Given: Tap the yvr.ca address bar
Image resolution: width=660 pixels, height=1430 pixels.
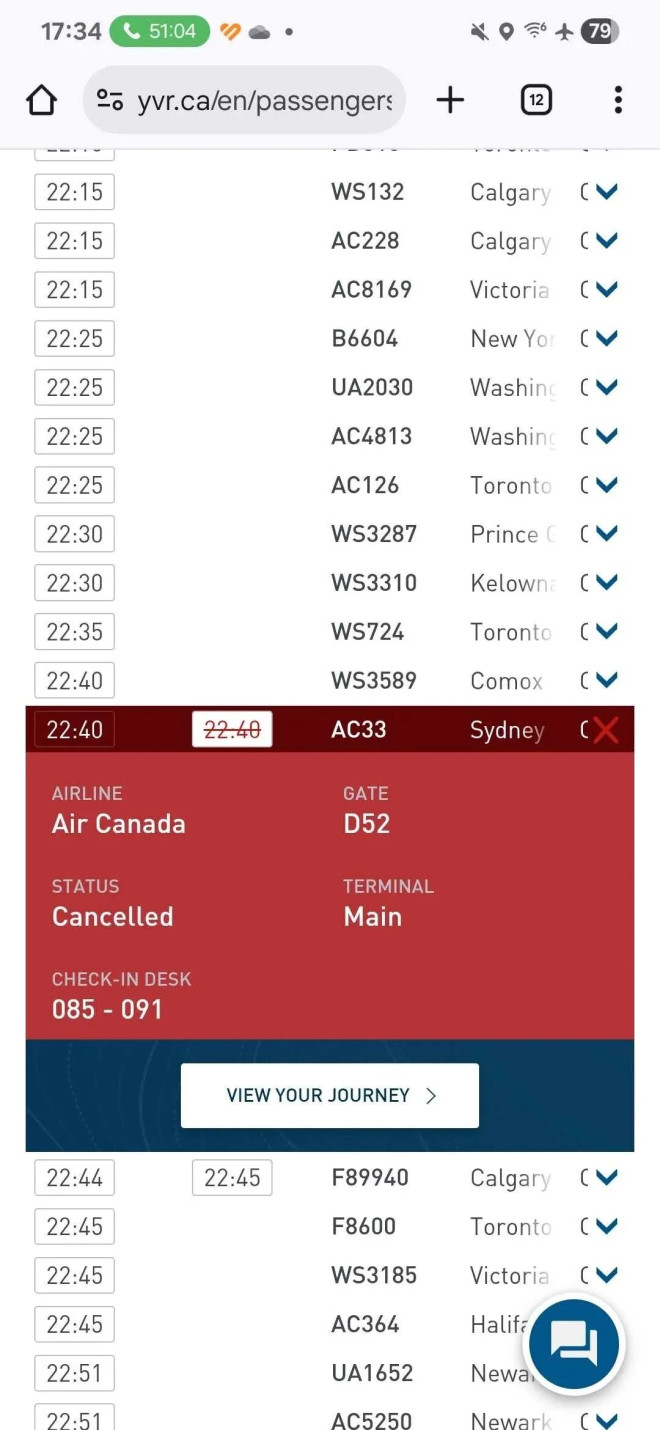Looking at the screenshot, I should coord(265,100).
